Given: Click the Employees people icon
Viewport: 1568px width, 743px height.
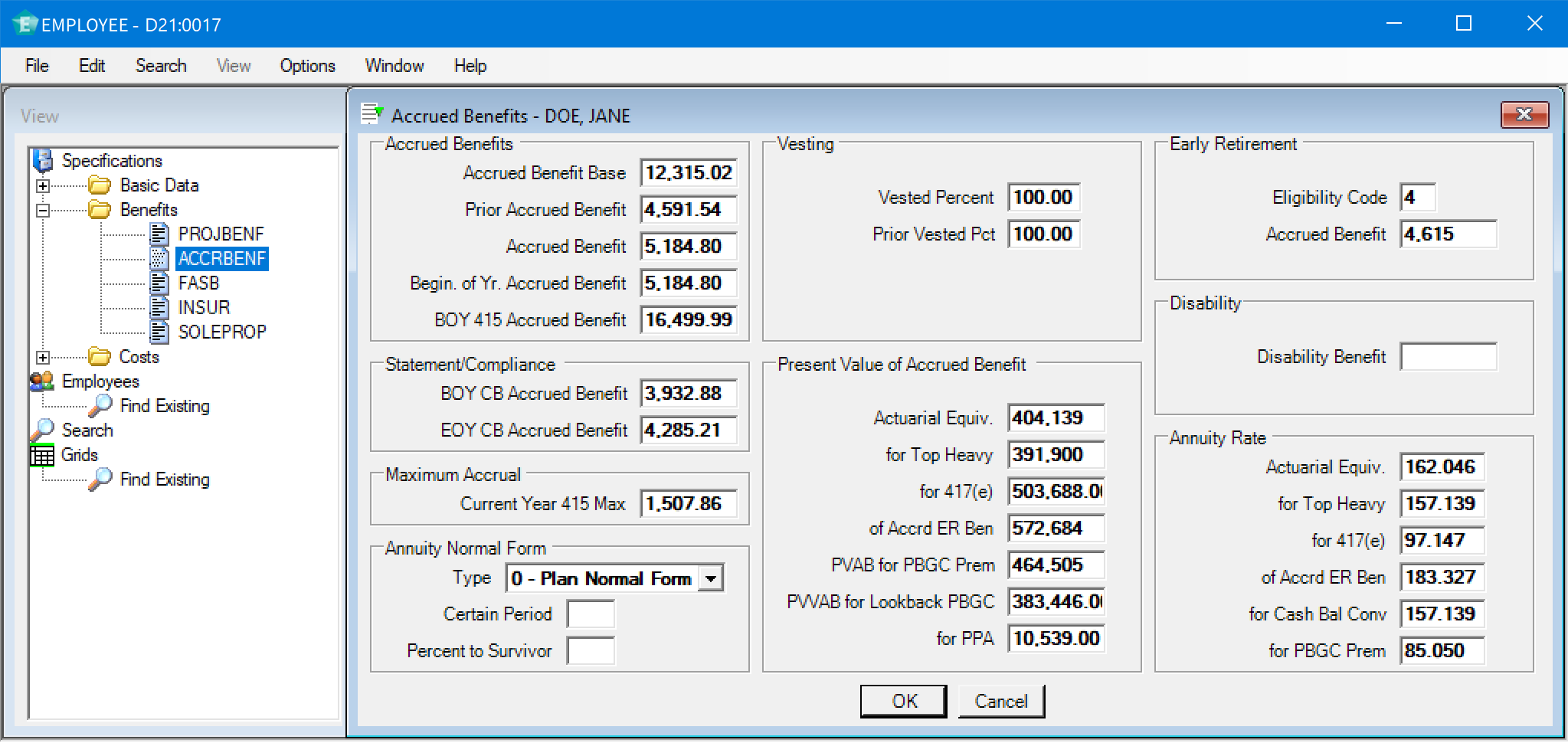Looking at the screenshot, I should click(x=42, y=381).
